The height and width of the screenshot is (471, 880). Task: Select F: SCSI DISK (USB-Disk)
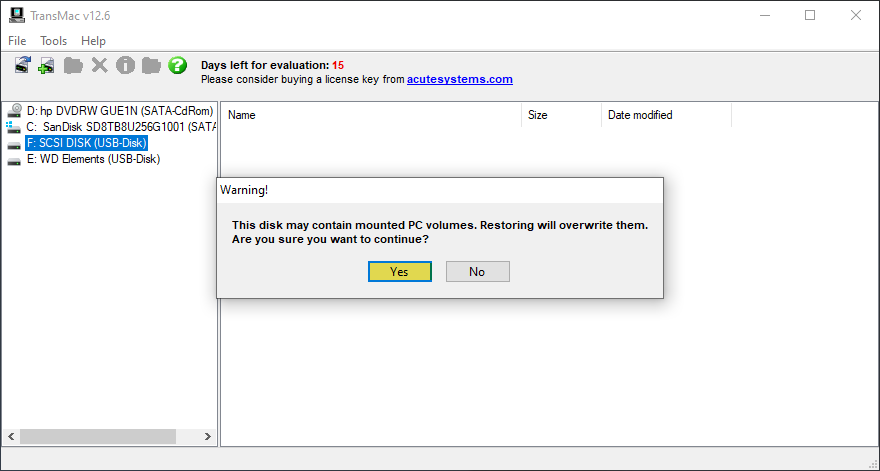pos(86,143)
